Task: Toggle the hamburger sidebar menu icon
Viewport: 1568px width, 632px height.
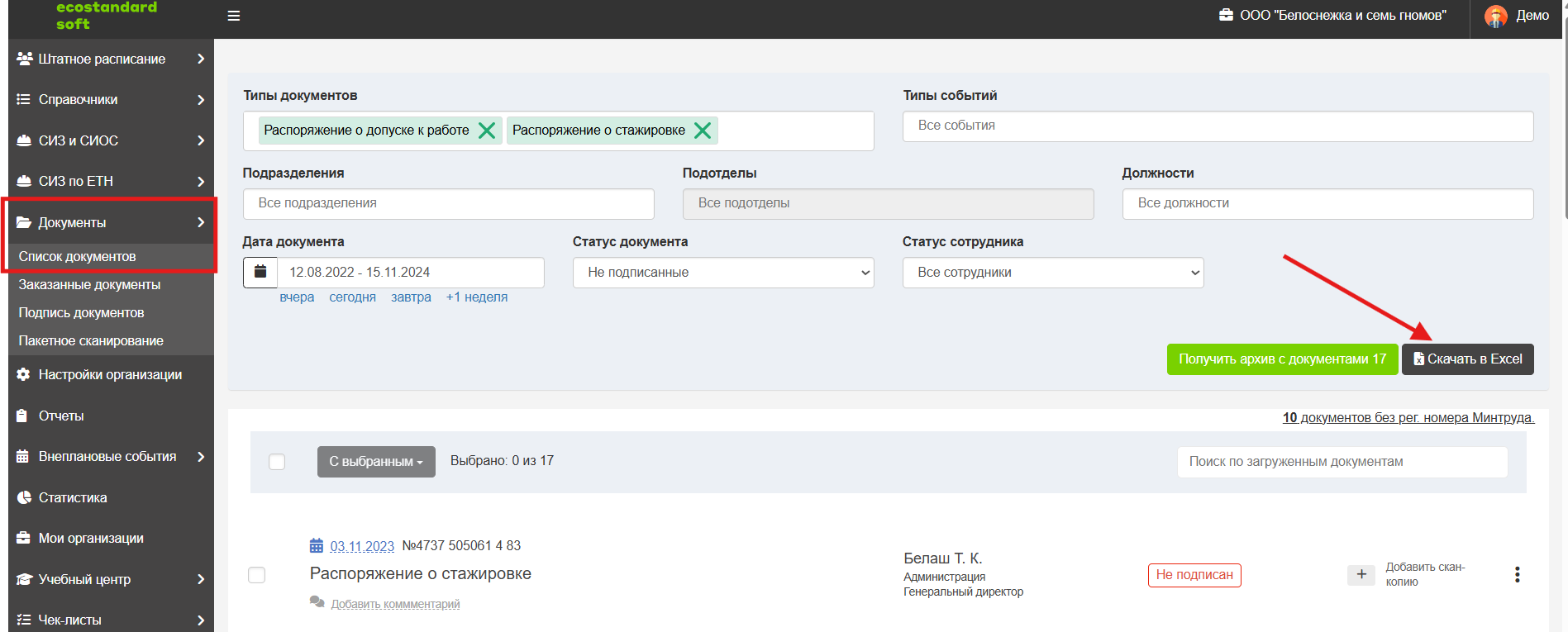Action: click(x=234, y=16)
